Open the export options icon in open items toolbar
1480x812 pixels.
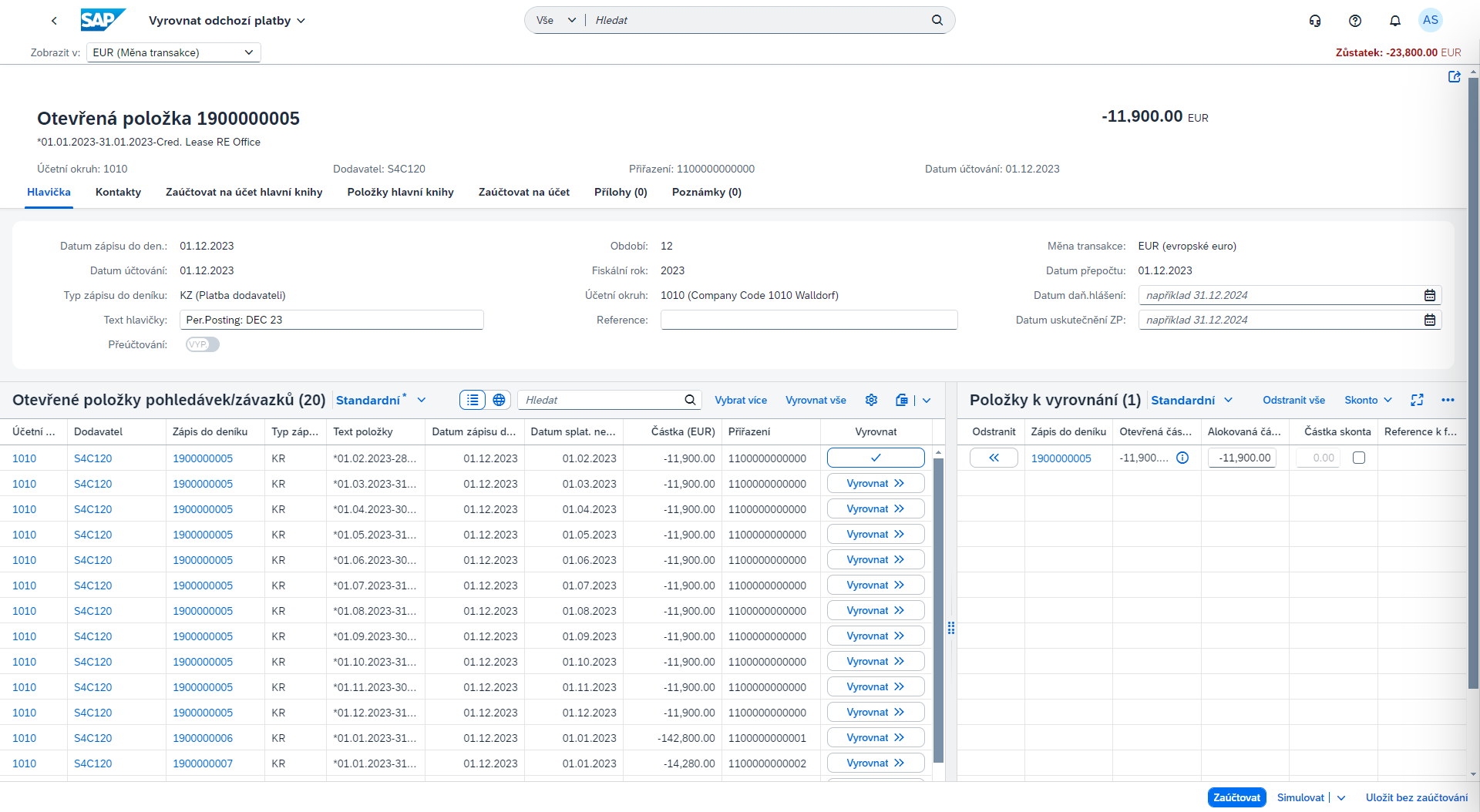coord(901,400)
